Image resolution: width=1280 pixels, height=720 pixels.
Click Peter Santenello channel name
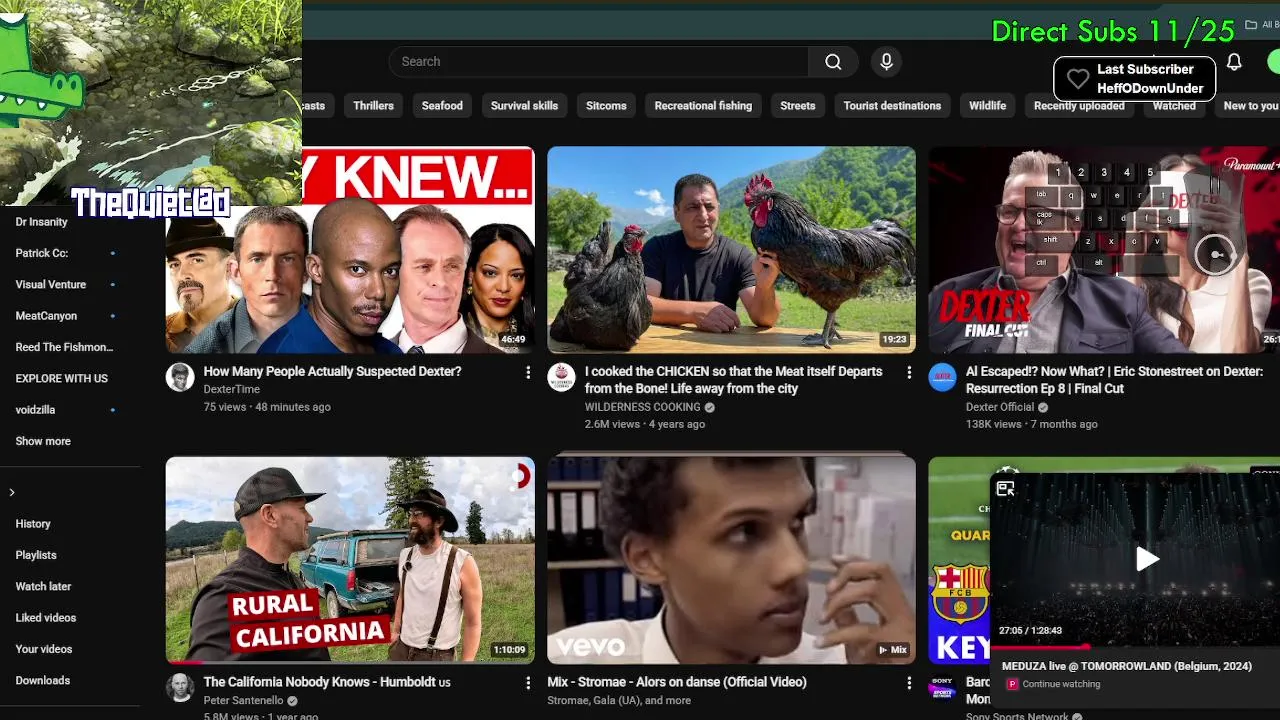(x=243, y=700)
